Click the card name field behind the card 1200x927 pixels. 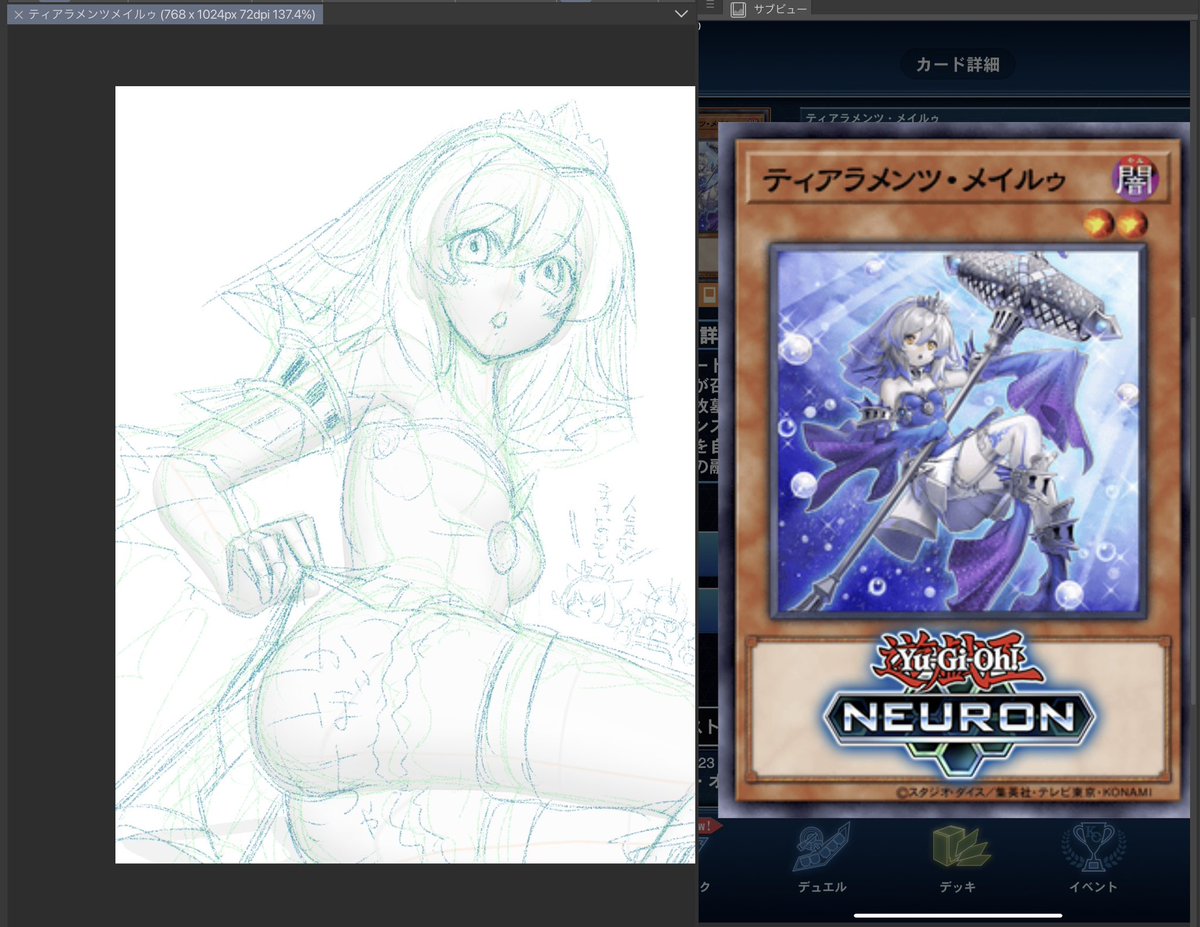pos(997,116)
